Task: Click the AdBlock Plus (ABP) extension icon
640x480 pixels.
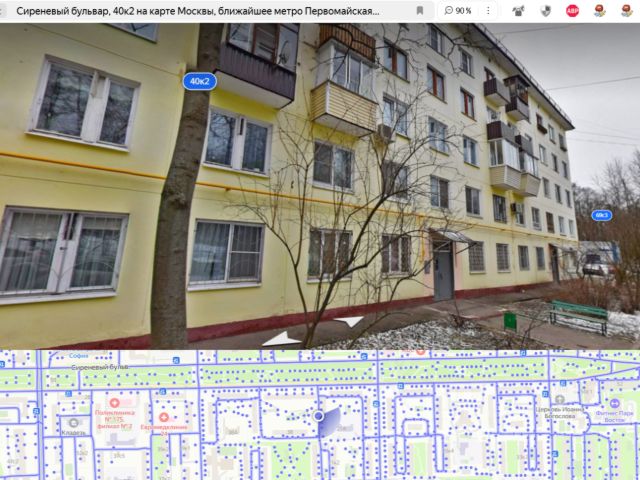Action: tap(572, 11)
